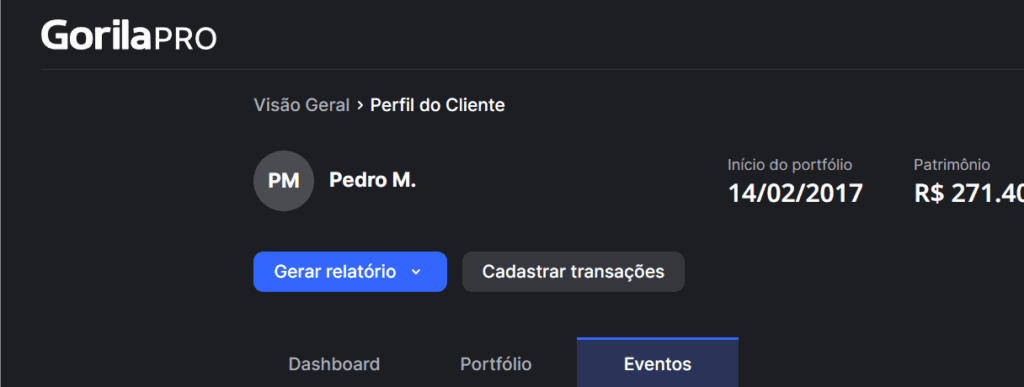1024x387 pixels.
Task: Click the Patrimônio value in R$
Action: pyautogui.click(x=968, y=194)
